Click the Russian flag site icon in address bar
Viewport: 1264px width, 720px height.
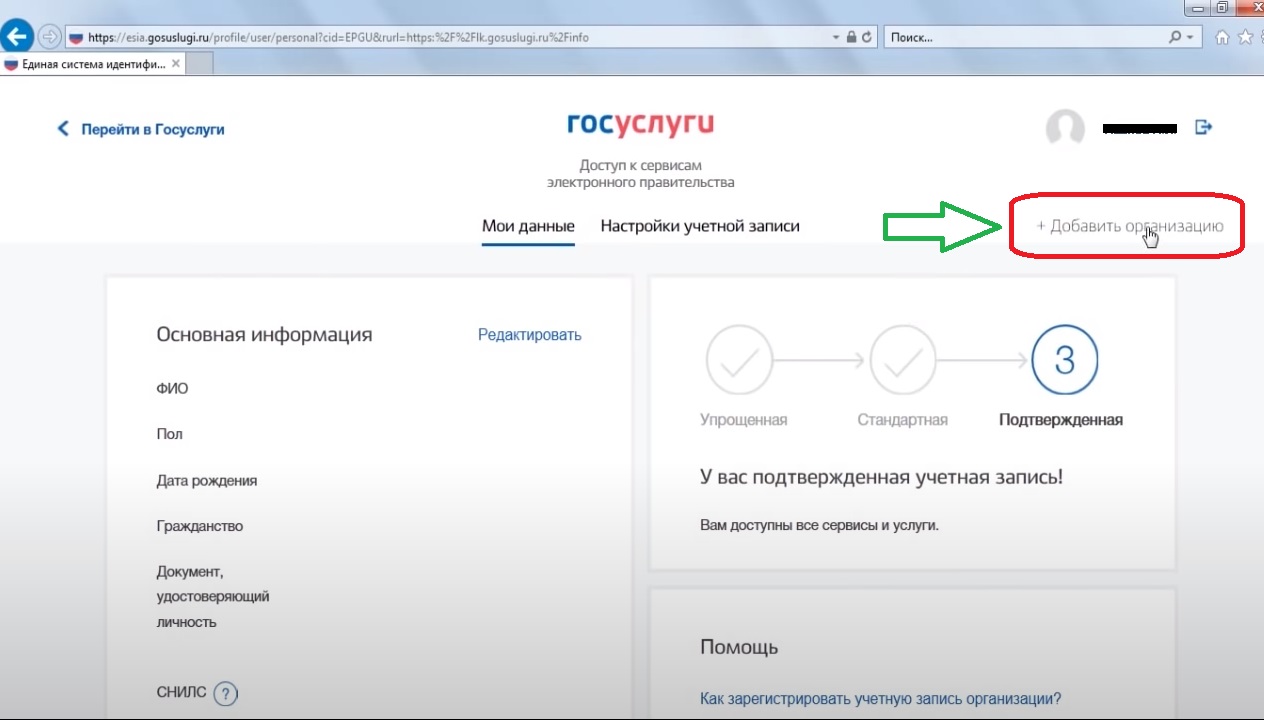pyautogui.click(x=76, y=38)
